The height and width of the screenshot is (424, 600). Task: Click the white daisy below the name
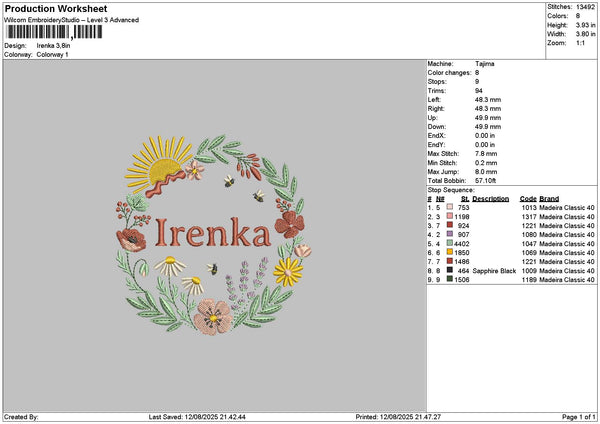tap(170, 266)
